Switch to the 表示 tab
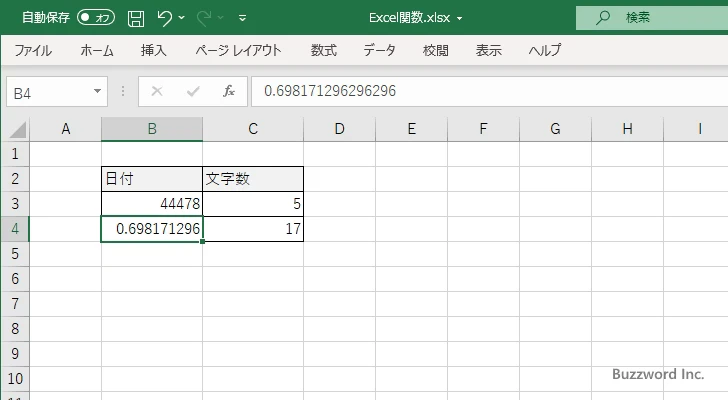 [x=488, y=50]
